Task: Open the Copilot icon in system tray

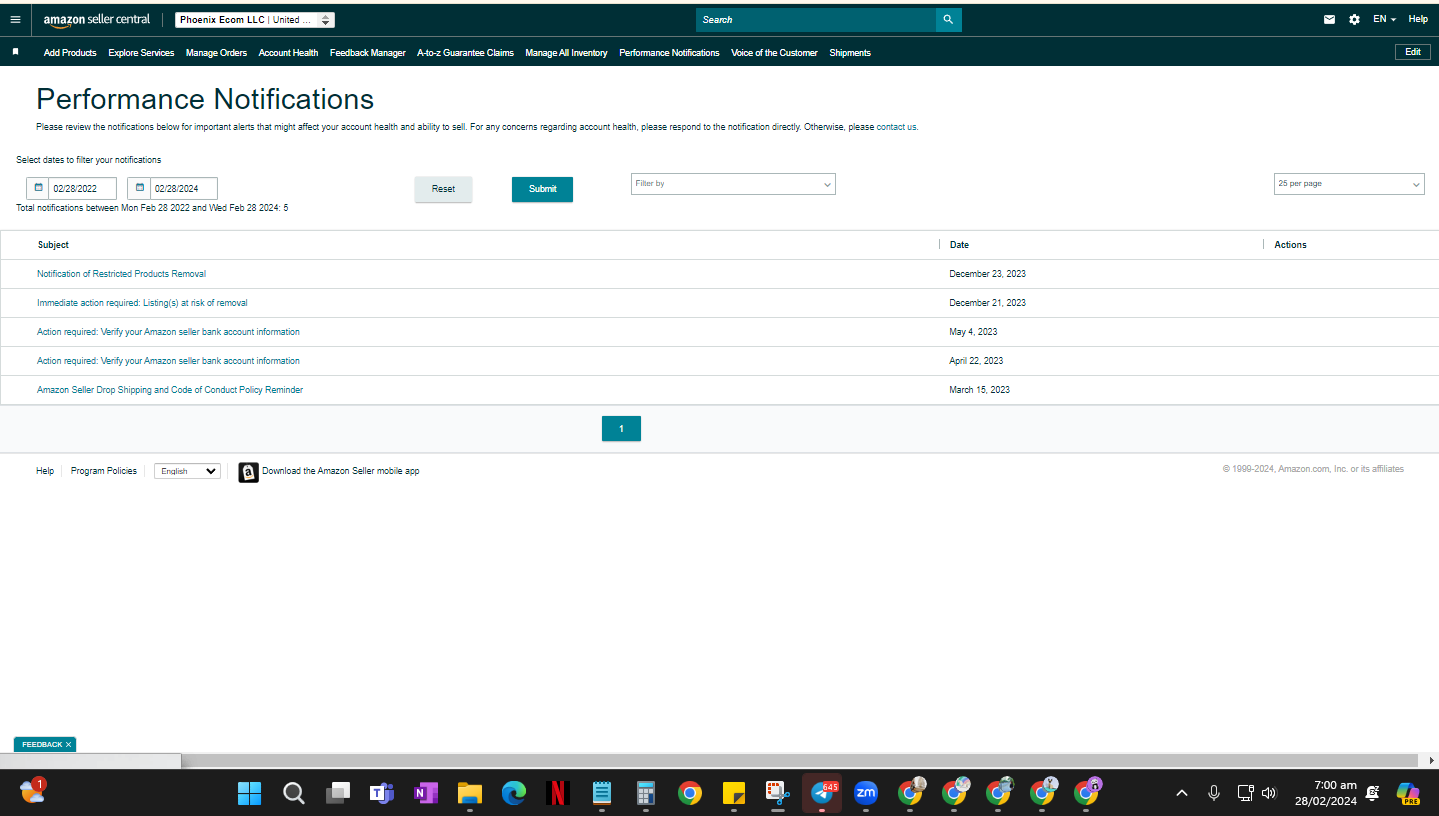Action: click(1408, 794)
